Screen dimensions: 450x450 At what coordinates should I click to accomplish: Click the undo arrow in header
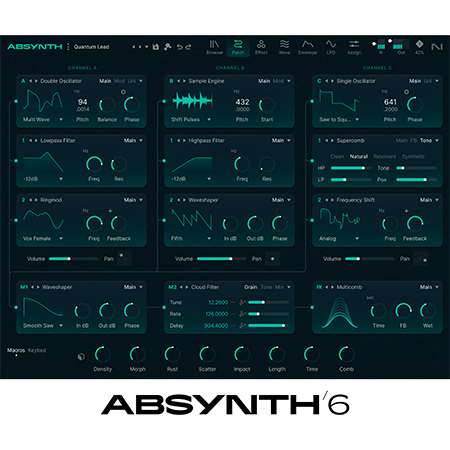click(180, 47)
